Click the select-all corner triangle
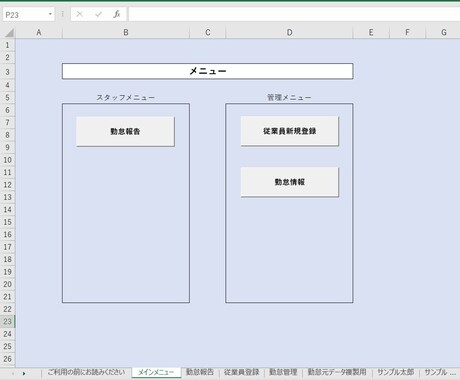 coord(9,33)
